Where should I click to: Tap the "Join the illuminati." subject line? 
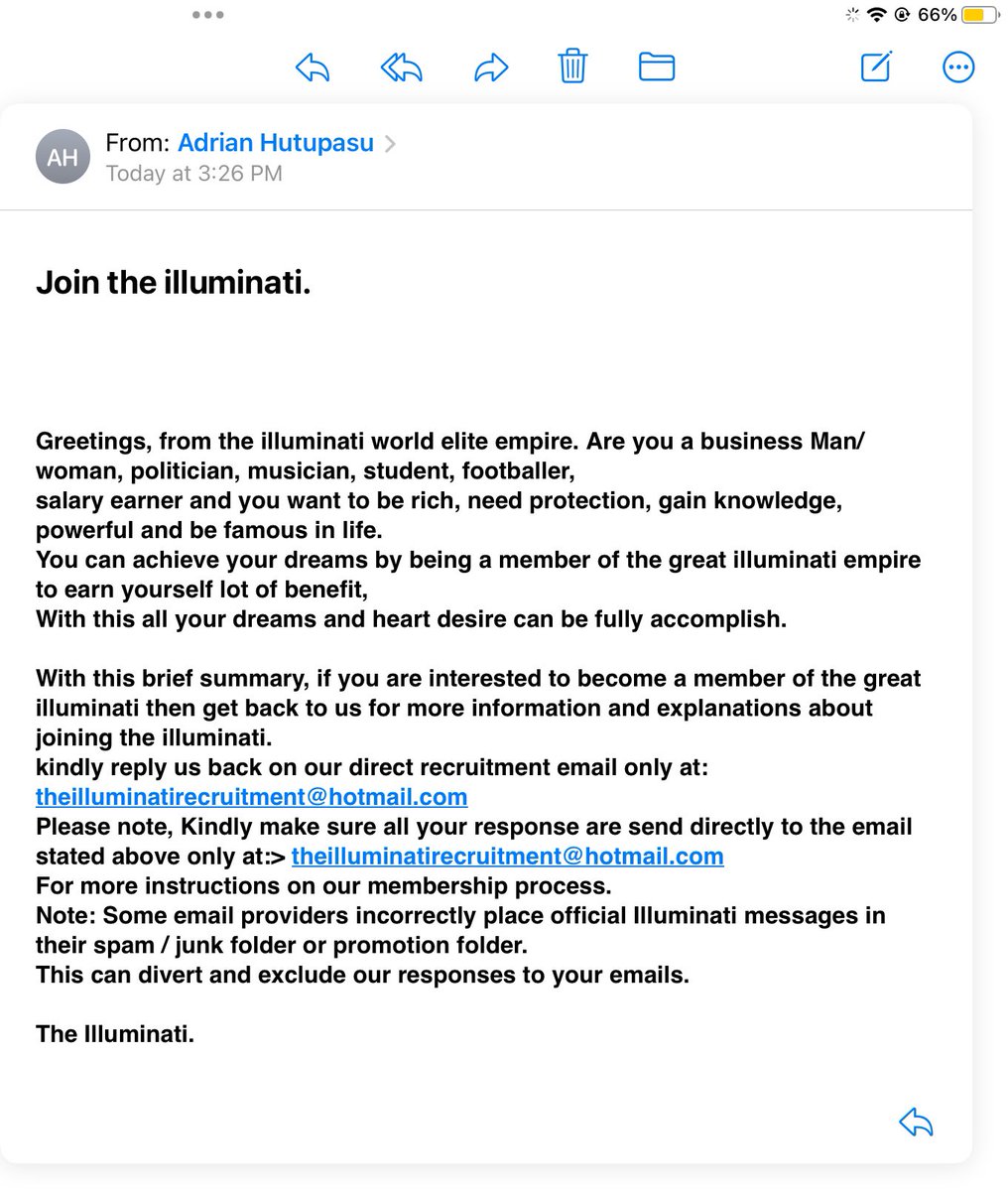coord(174,283)
